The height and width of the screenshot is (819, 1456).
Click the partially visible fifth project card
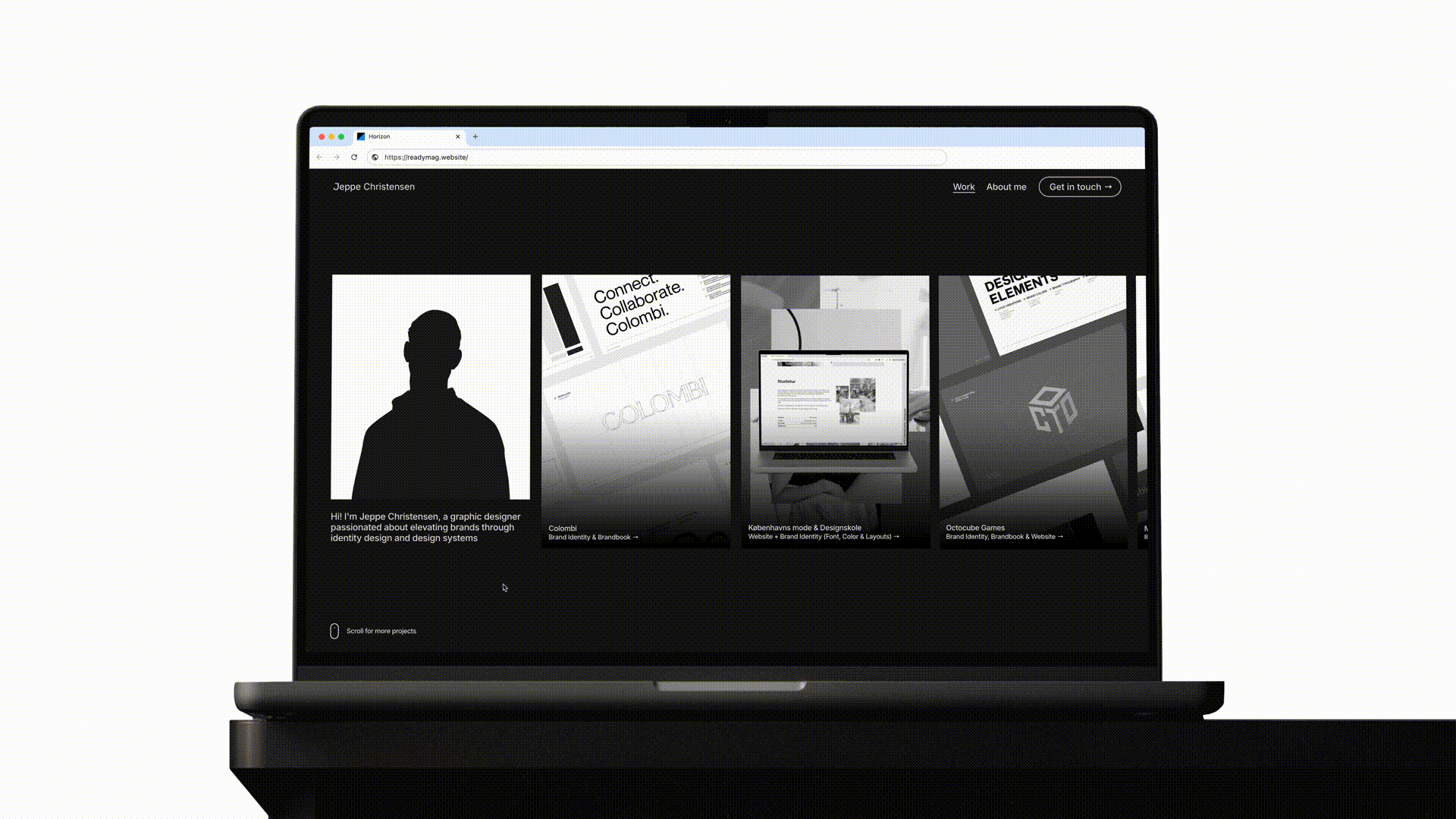pos(1142,409)
